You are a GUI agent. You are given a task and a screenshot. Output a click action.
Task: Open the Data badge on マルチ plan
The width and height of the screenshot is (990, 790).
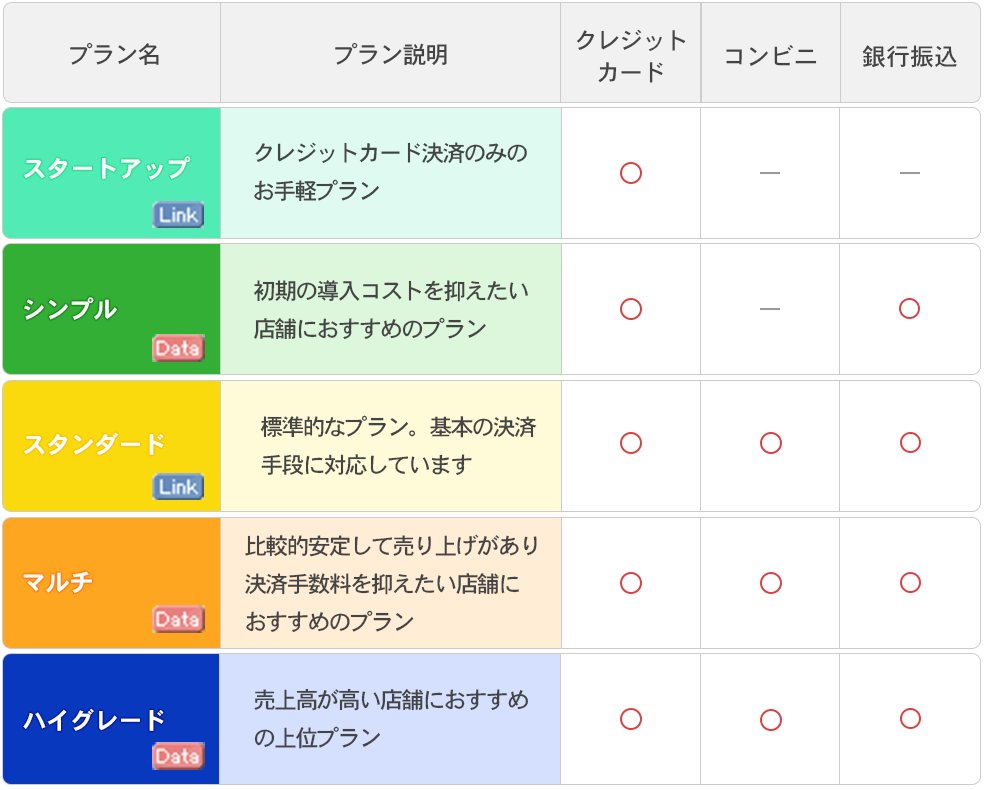(178, 620)
